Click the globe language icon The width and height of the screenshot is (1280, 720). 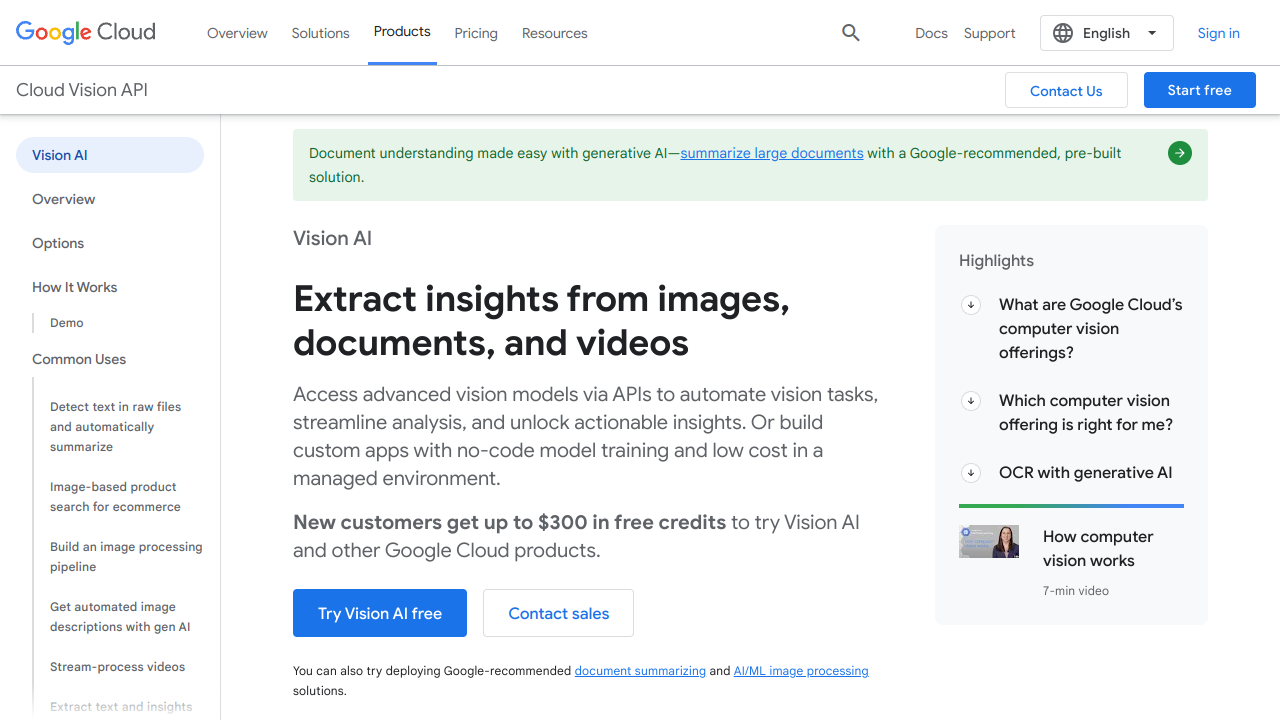(1063, 33)
